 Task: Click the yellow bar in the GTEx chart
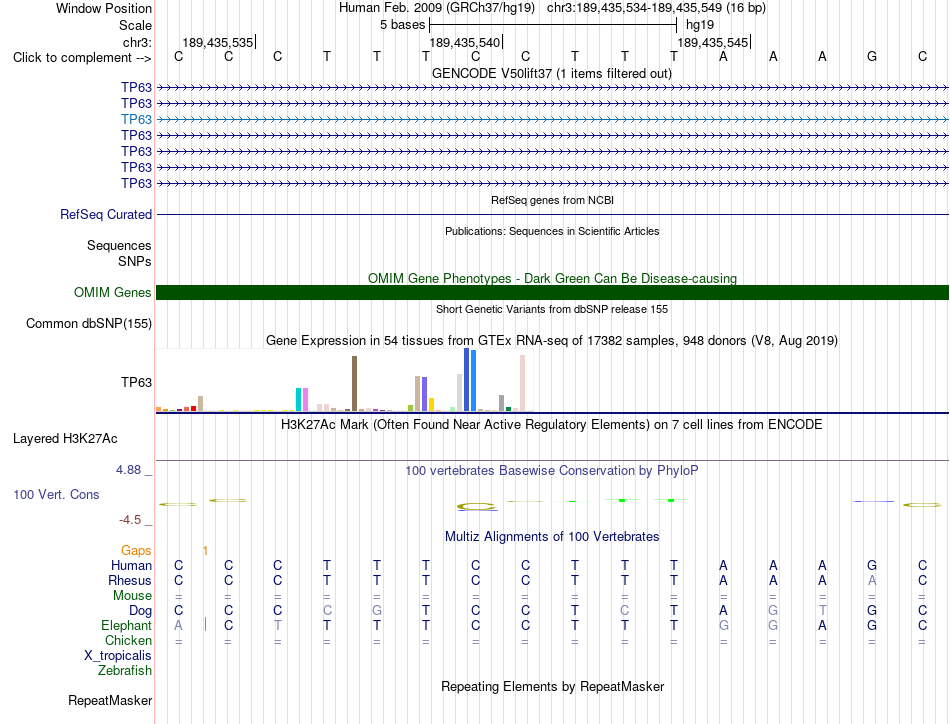(431, 405)
